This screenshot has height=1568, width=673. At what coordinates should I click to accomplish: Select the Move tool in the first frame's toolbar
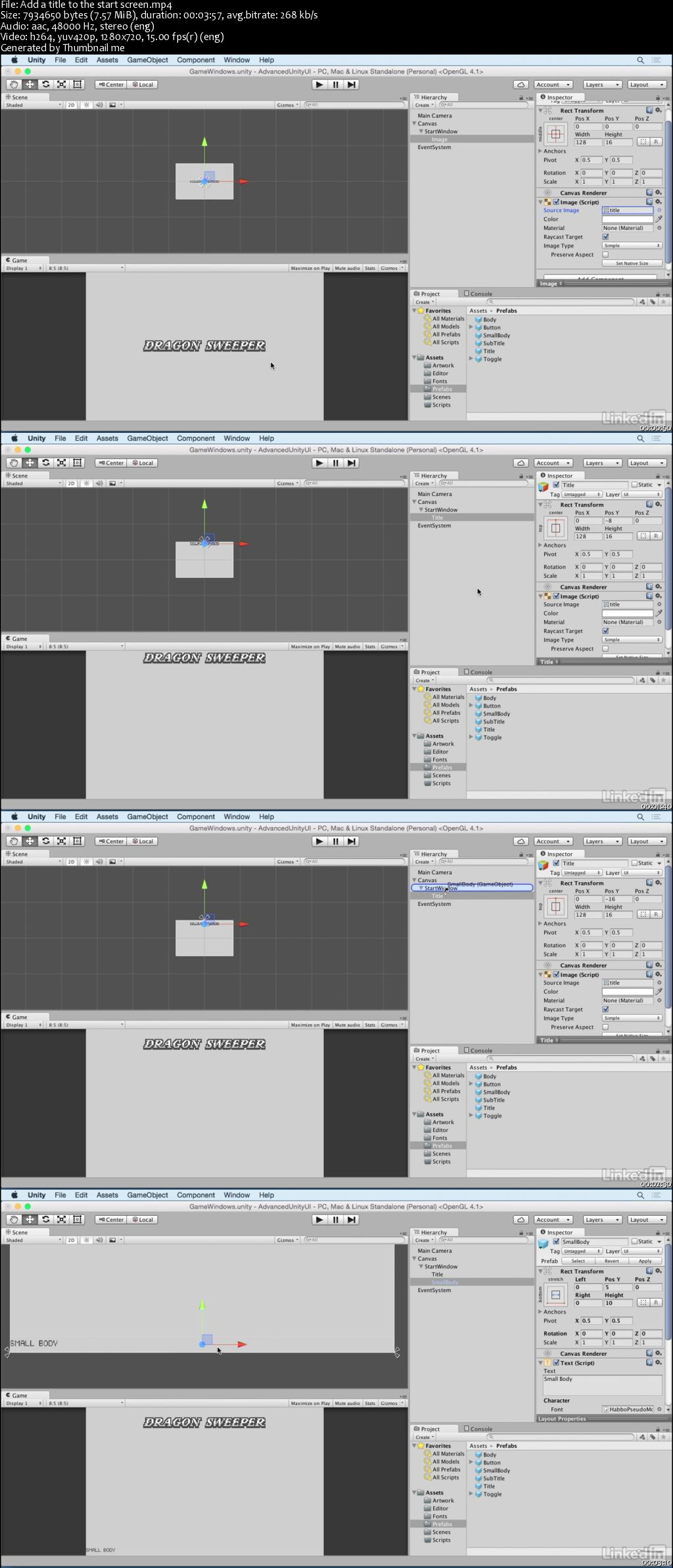point(30,84)
